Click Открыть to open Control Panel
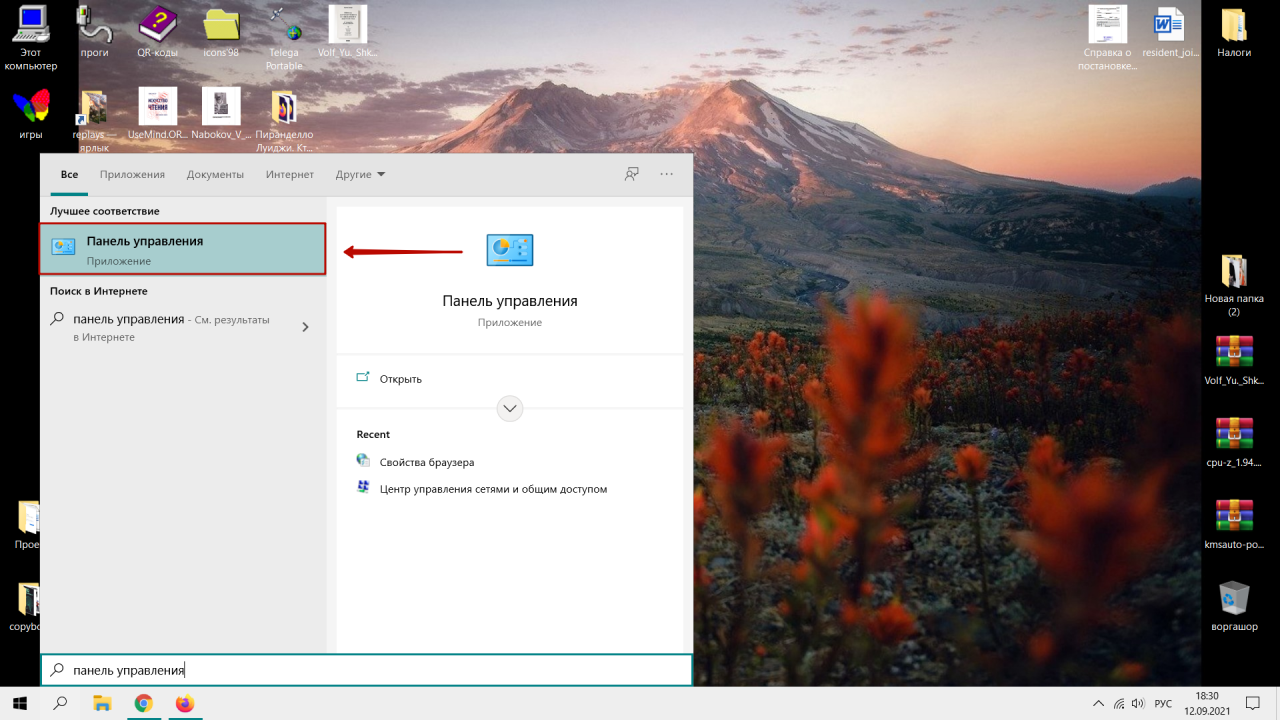1280x720 pixels. [400, 379]
